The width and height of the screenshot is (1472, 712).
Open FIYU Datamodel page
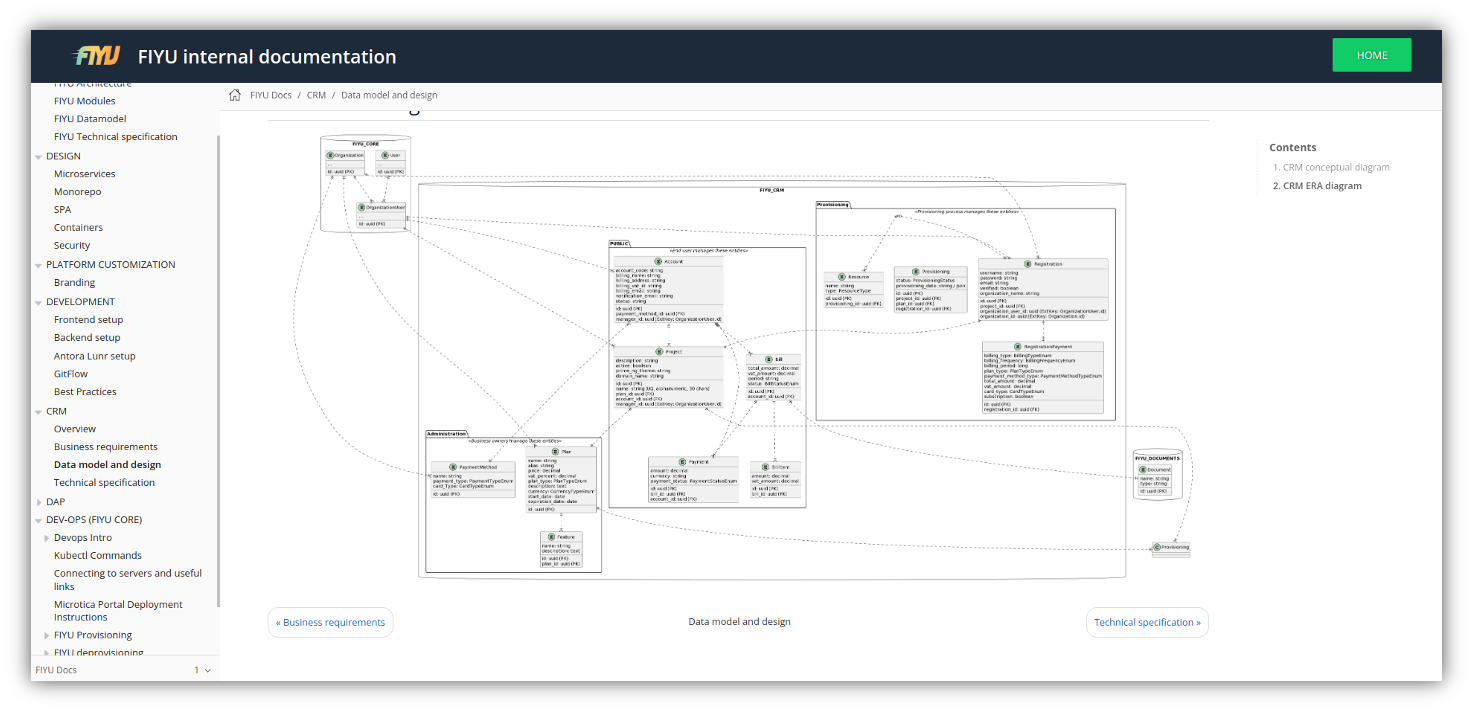(90, 118)
